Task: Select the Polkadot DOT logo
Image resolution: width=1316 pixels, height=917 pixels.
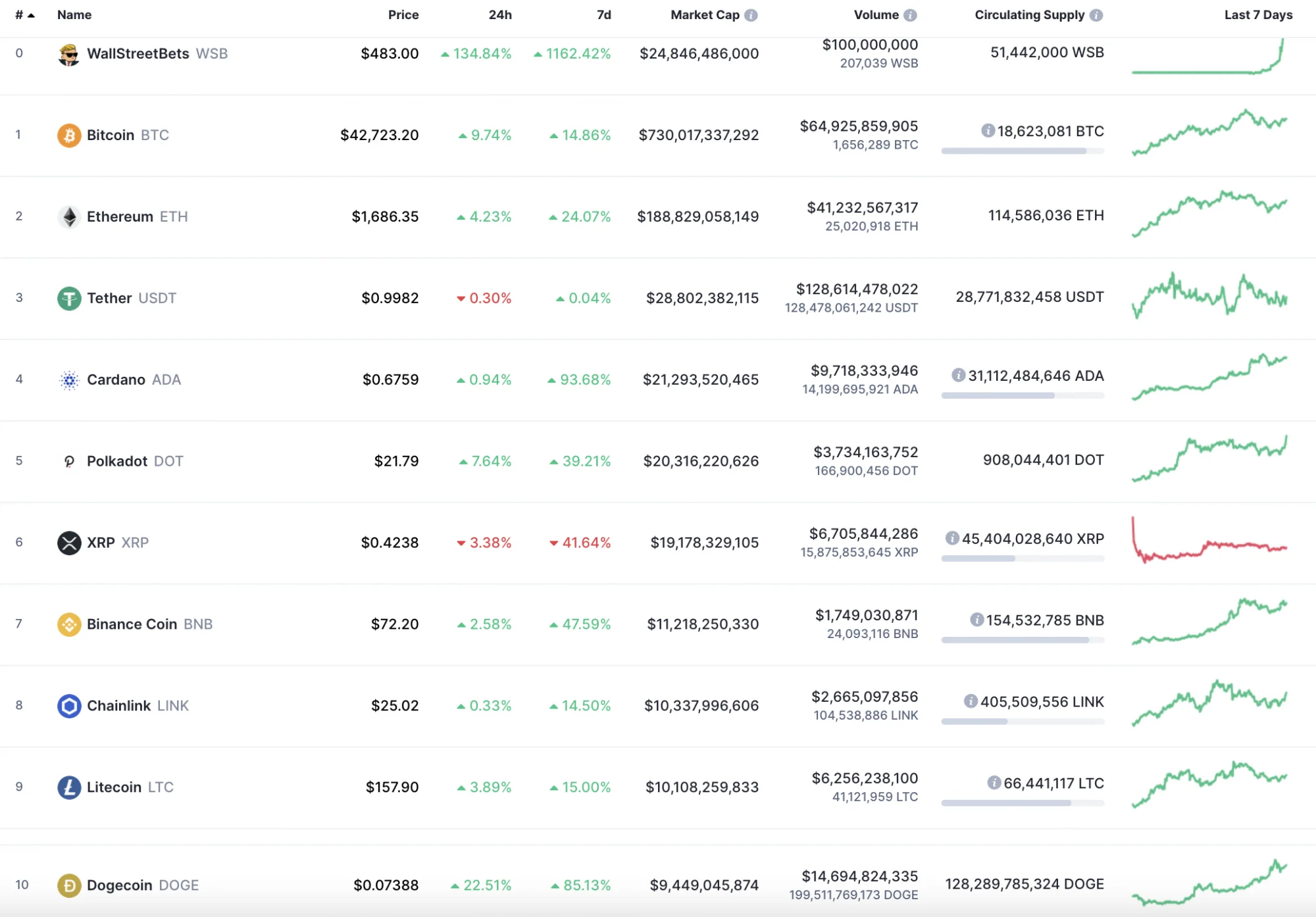Action: 69,460
